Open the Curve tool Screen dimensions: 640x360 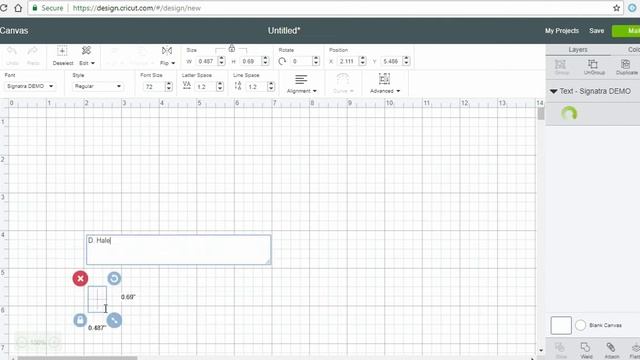pyautogui.click(x=343, y=84)
